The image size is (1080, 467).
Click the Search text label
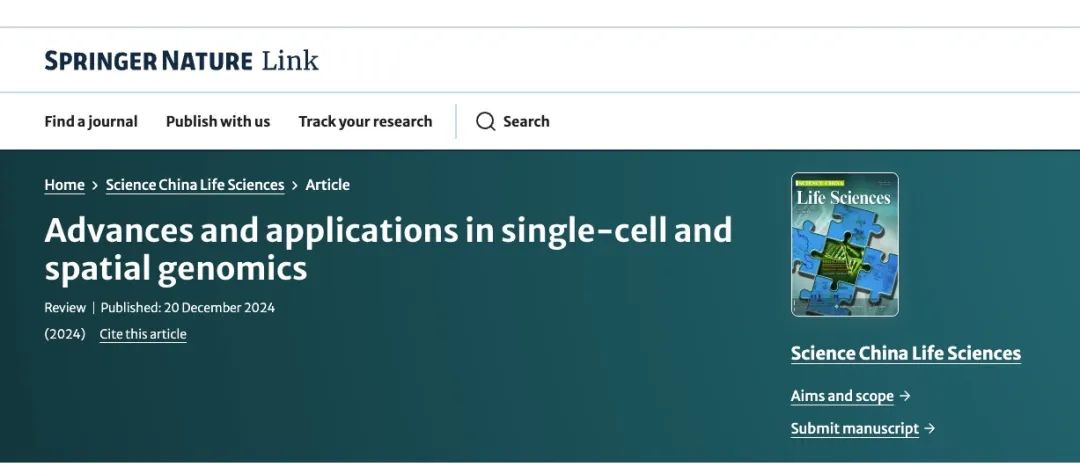coord(526,121)
